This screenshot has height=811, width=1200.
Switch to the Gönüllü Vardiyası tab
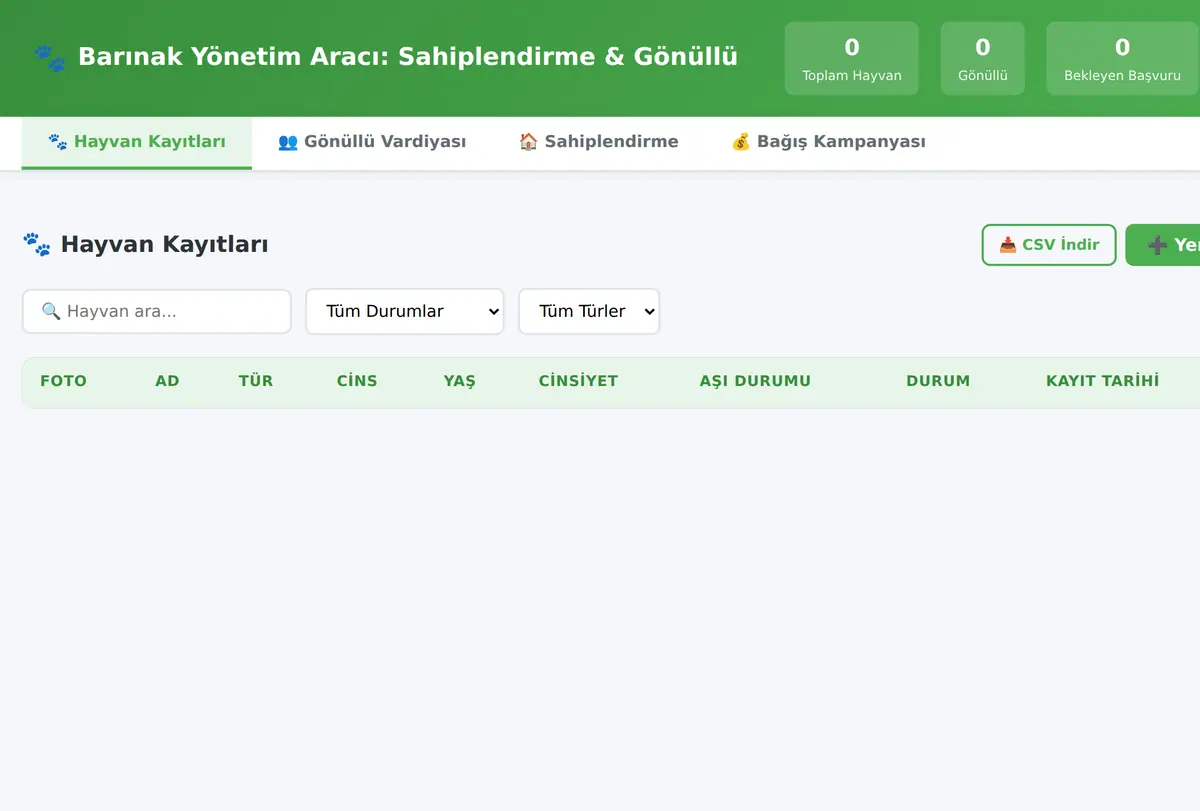tap(372, 142)
